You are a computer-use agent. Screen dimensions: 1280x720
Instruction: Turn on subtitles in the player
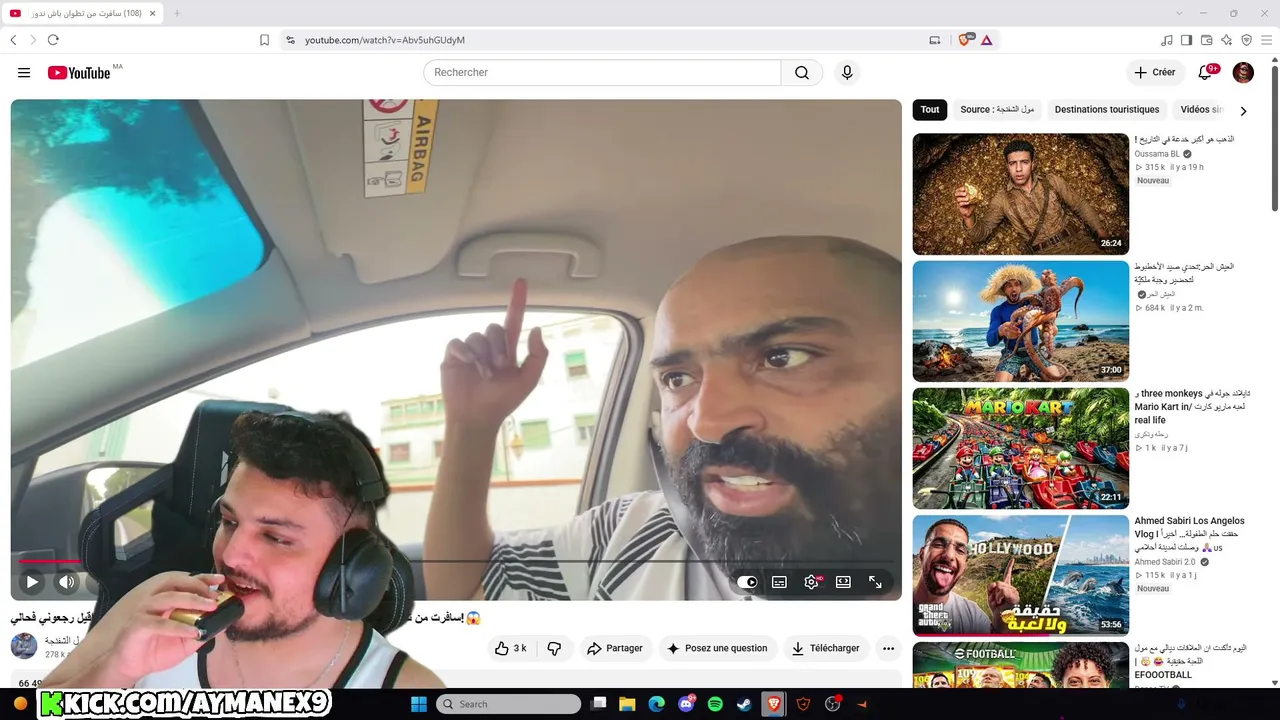tap(779, 582)
